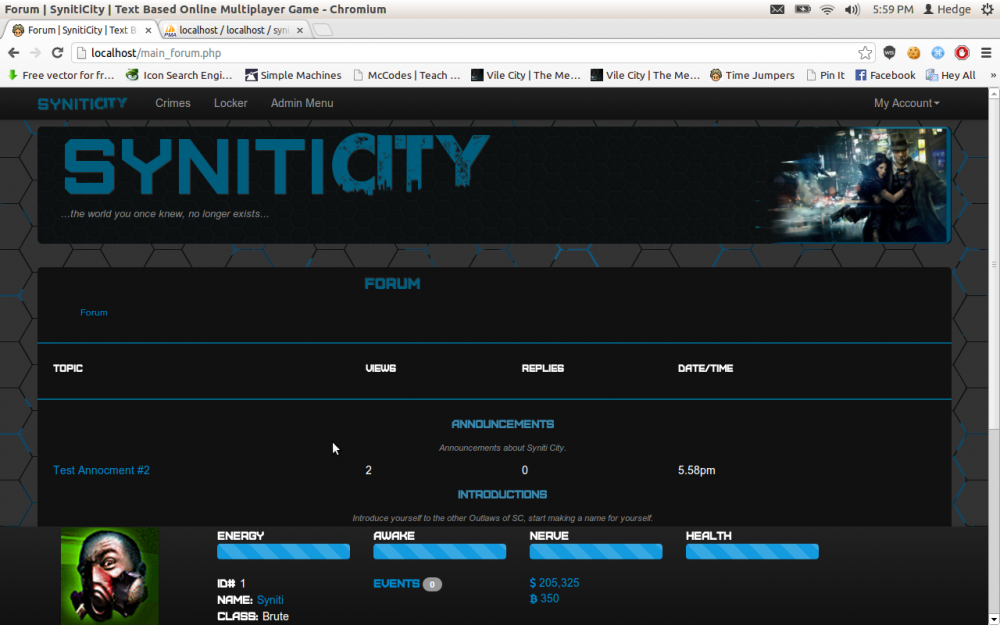Open the Admin Menu
1000x625 pixels.
pyautogui.click(x=302, y=102)
